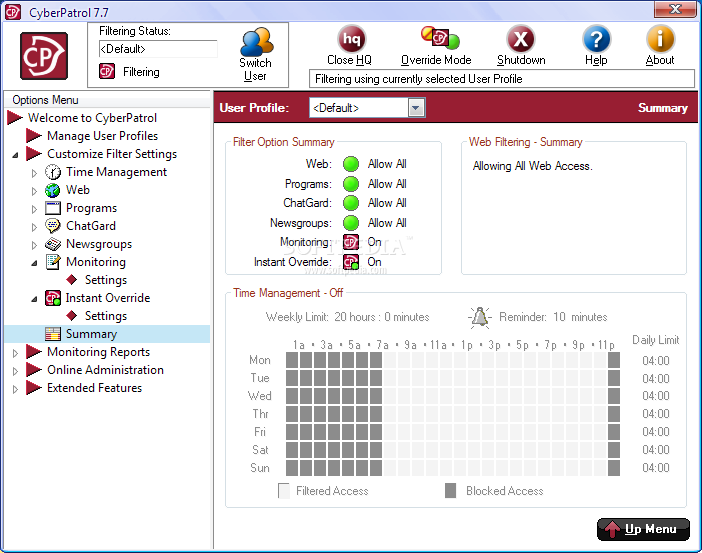The image size is (702, 553).
Task: Click the Time Management clock icon
Action: point(53,172)
